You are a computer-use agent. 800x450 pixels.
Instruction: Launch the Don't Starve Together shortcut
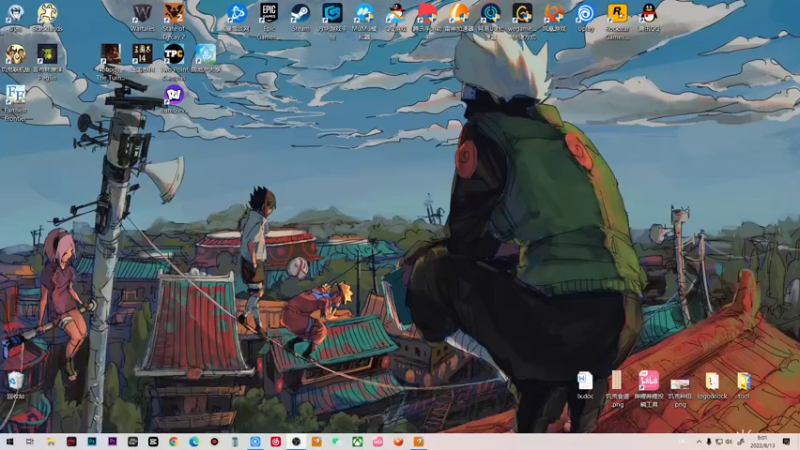tap(15, 58)
